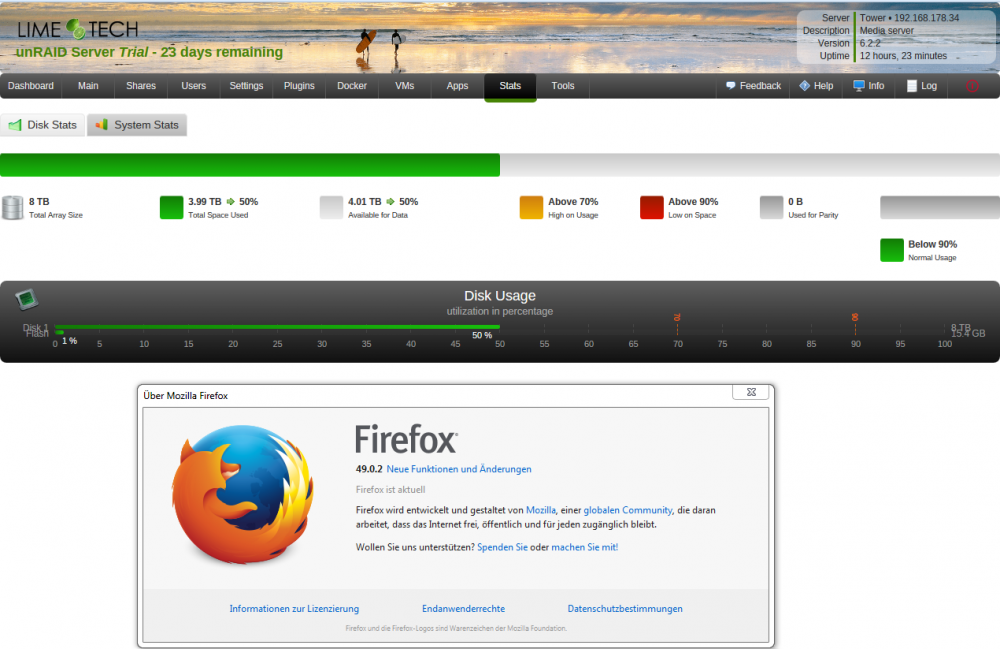Click the gray Used for Parity swatch
This screenshot has width=1000, height=649.
771,208
